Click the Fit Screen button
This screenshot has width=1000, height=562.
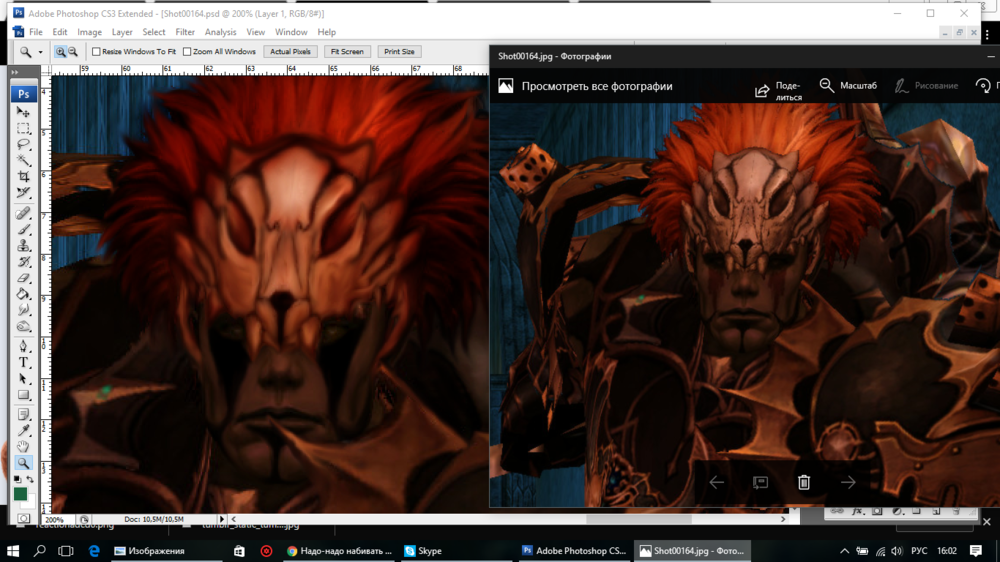(x=347, y=52)
